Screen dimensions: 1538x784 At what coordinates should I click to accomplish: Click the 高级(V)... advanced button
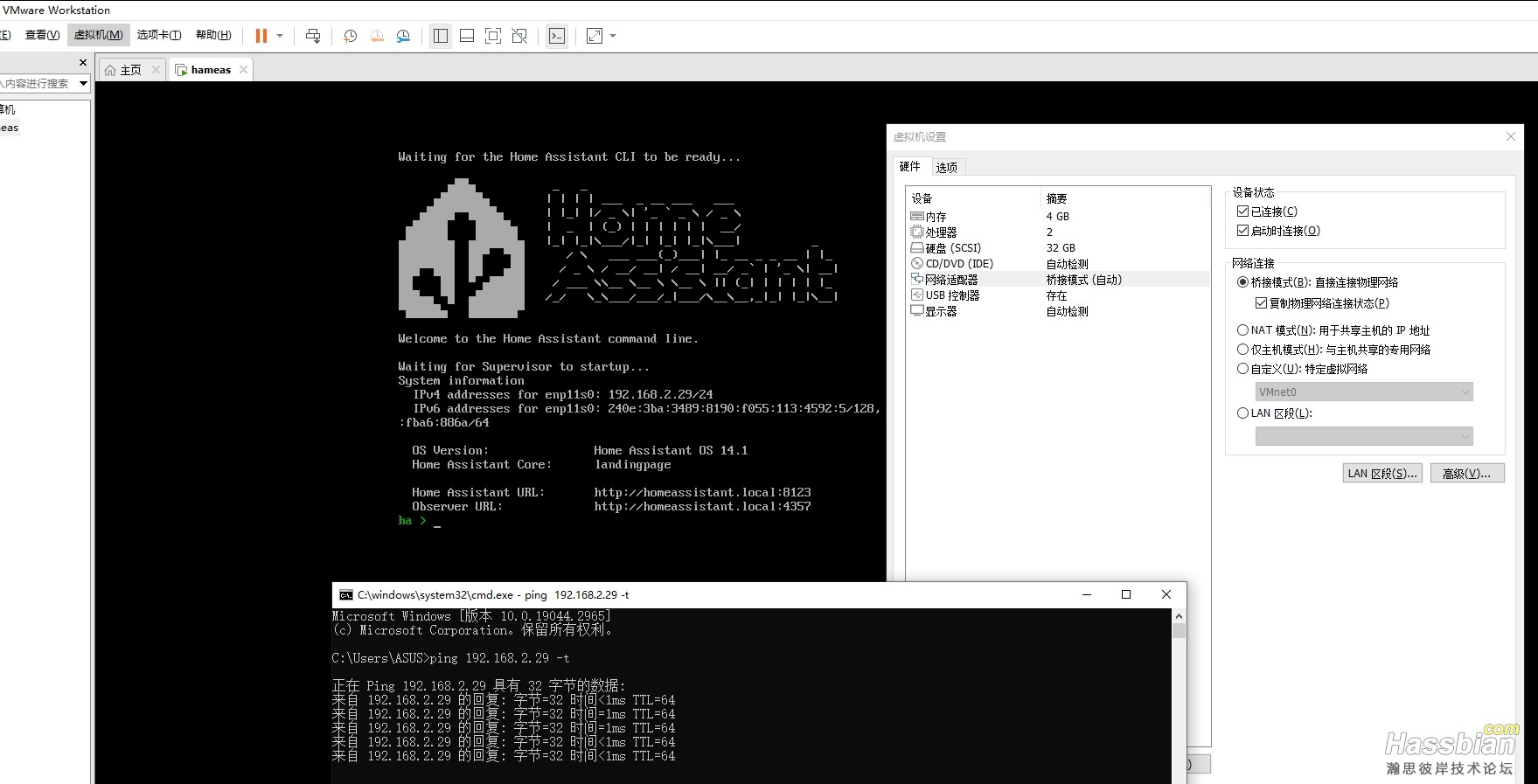1467,473
